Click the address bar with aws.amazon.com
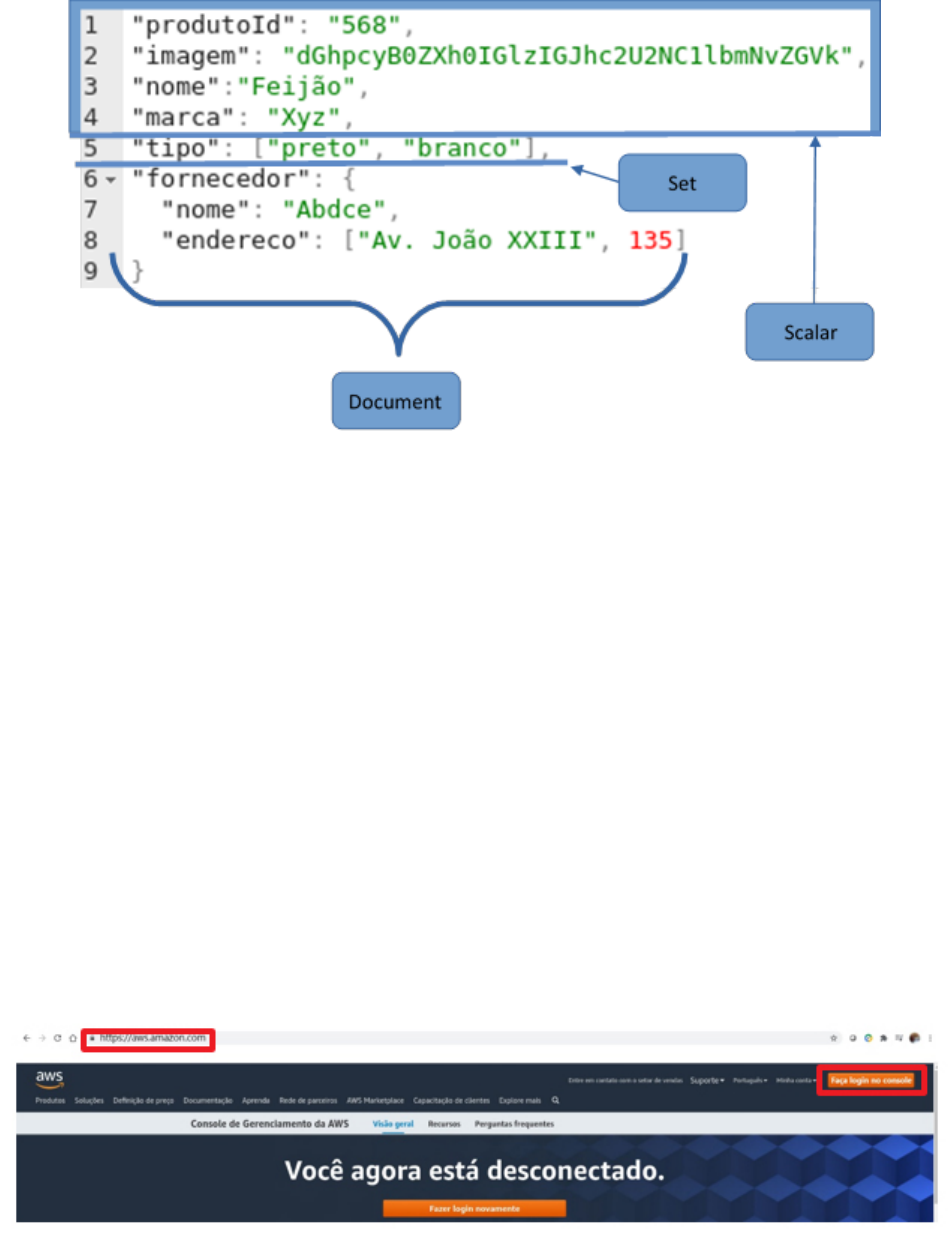 150,1039
